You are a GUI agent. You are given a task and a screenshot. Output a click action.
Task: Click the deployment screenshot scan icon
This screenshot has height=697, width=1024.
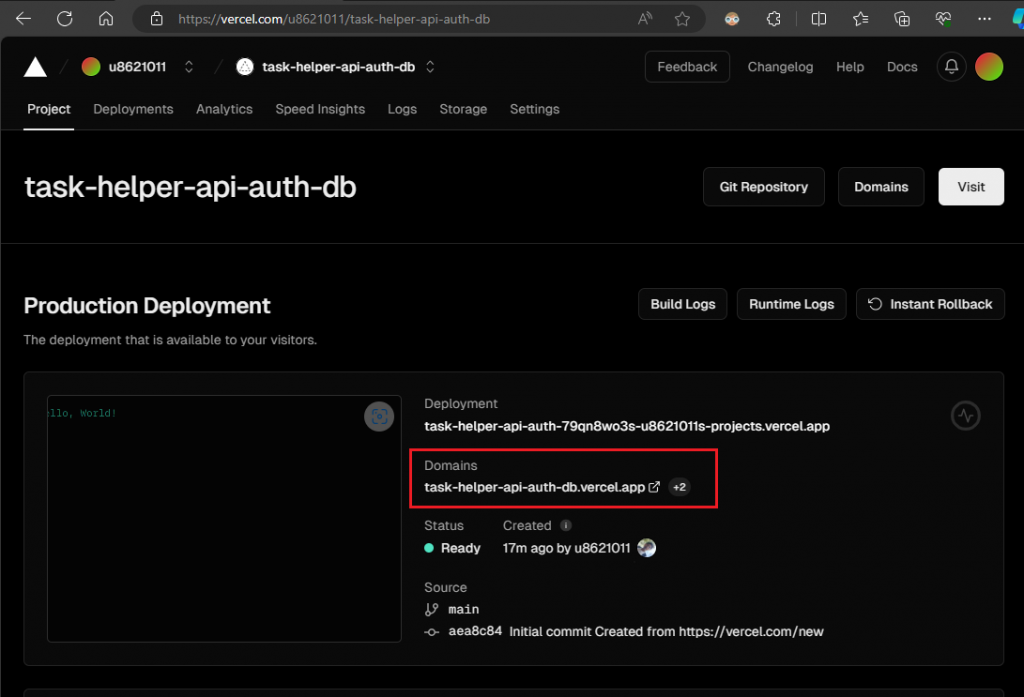(379, 417)
